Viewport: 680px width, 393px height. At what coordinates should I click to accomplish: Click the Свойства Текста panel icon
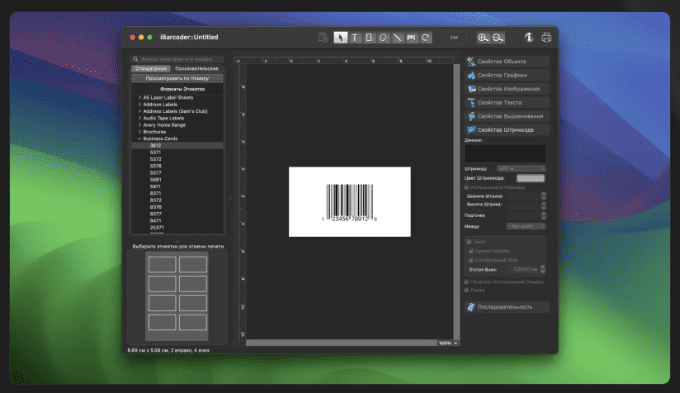(471, 103)
